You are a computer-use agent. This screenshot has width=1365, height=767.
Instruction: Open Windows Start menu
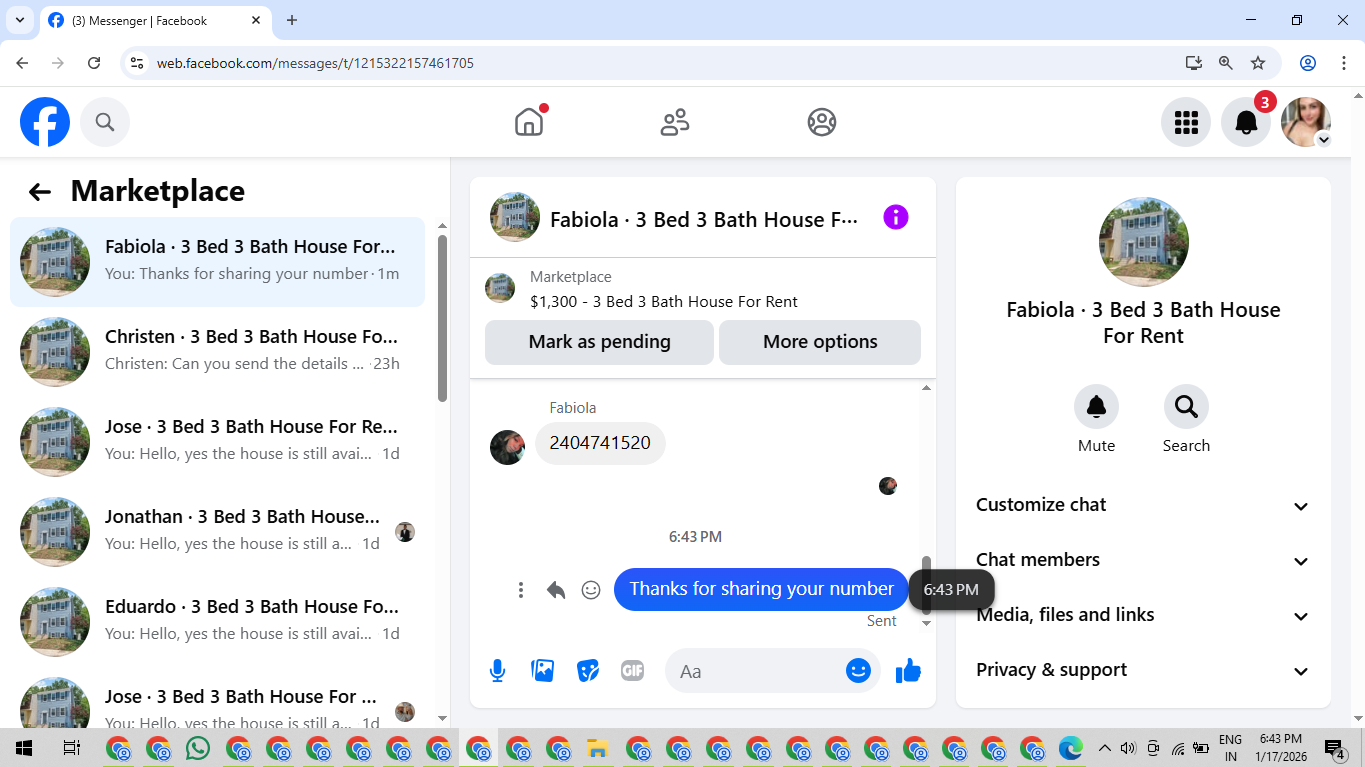click(23, 748)
